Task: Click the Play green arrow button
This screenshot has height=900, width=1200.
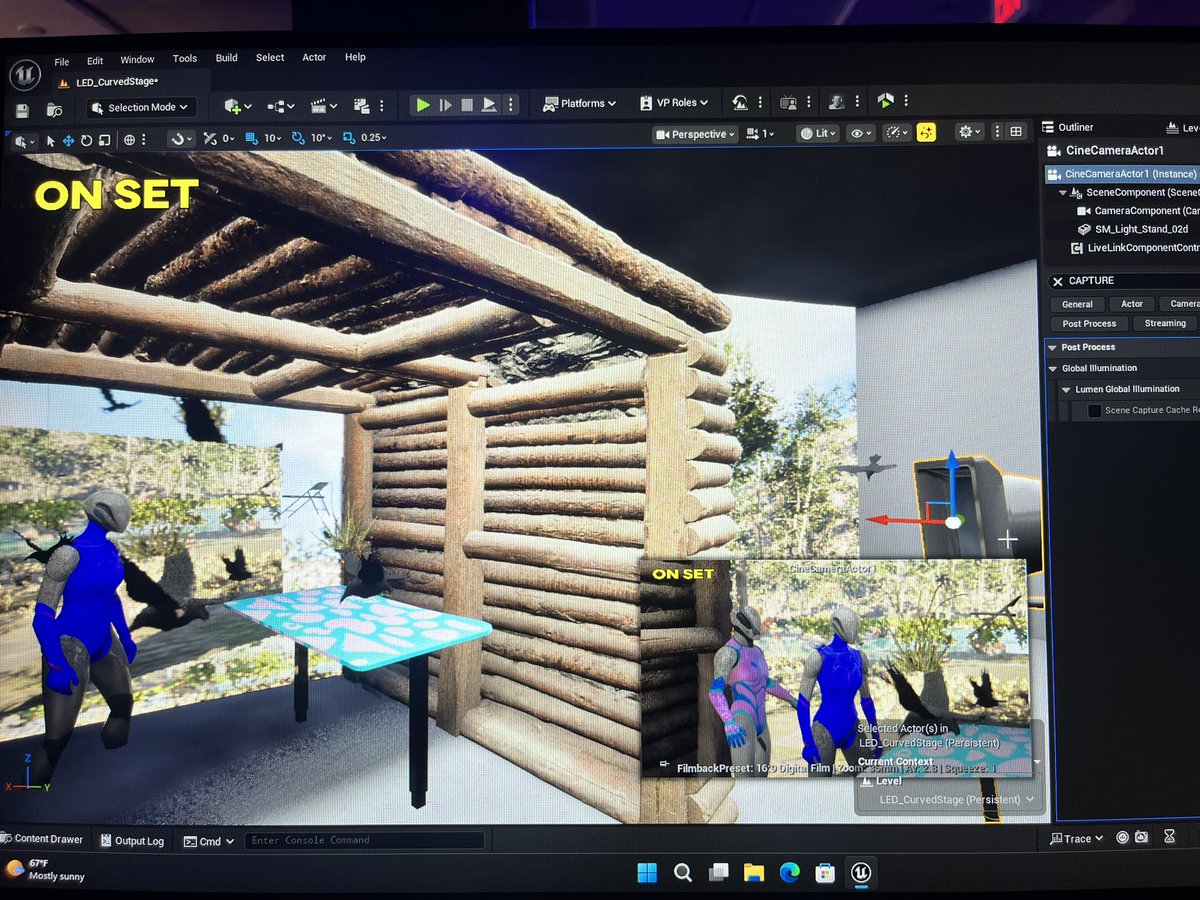Action: (x=423, y=104)
